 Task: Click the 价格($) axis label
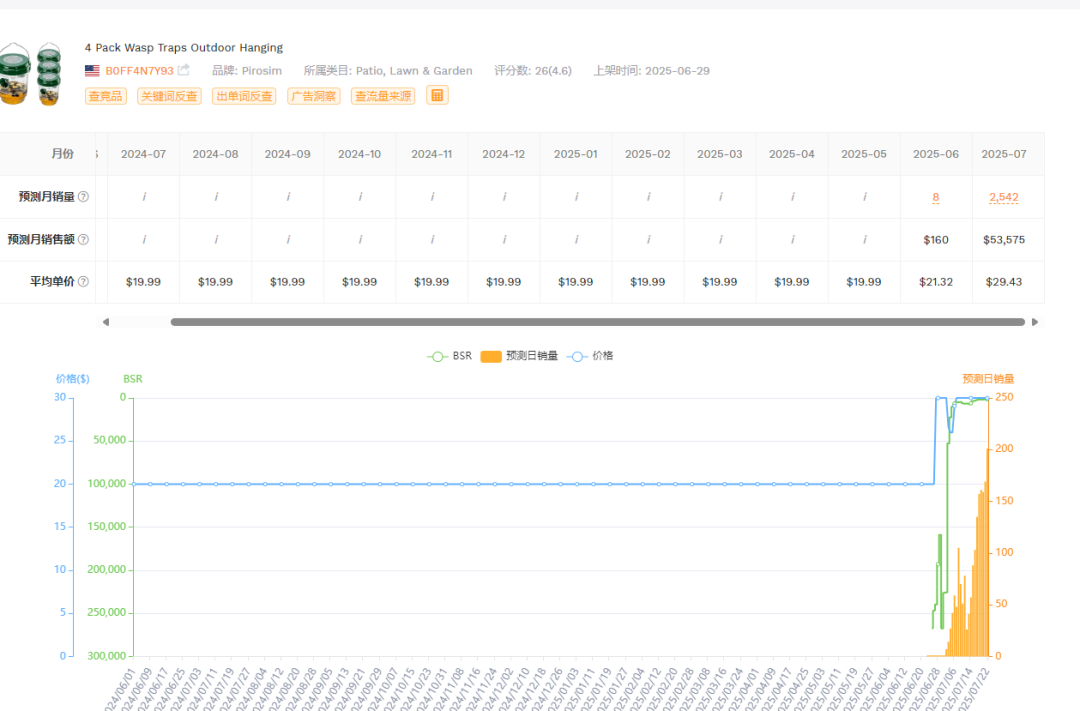coord(72,379)
